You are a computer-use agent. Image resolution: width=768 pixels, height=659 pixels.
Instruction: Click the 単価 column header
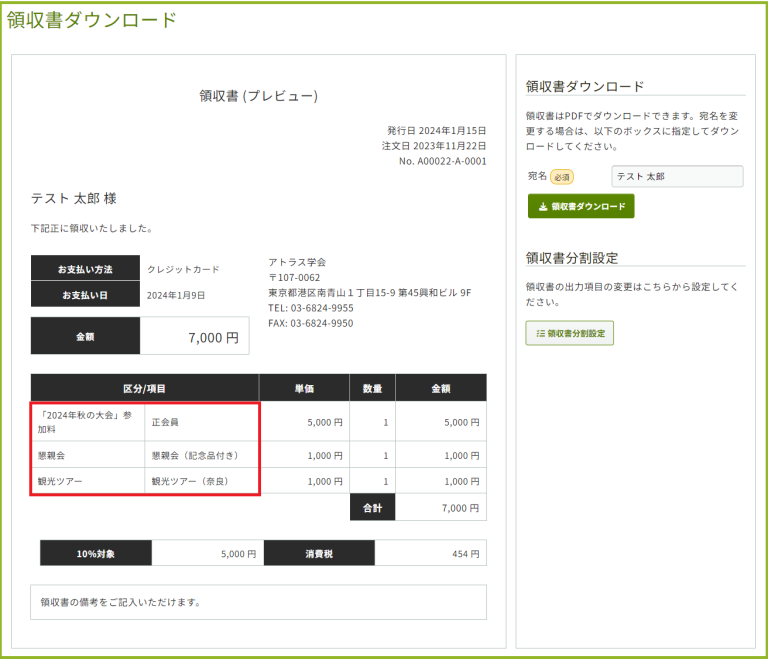[x=304, y=388]
